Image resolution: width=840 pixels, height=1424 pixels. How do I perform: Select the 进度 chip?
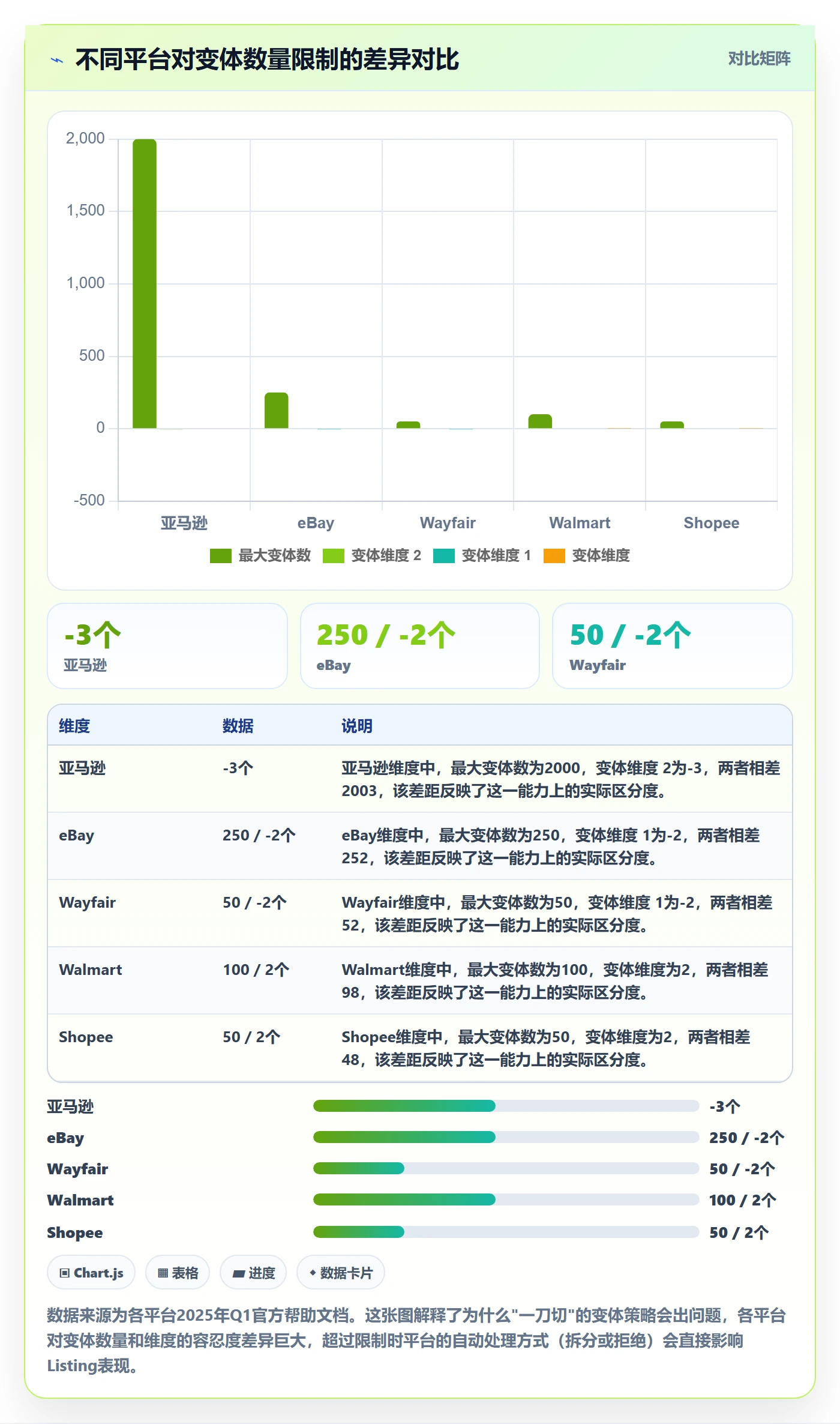pos(253,1273)
